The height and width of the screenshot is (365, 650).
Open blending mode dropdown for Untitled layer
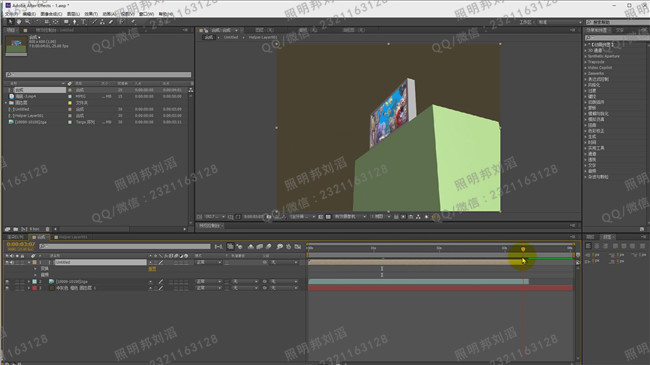pyautogui.click(x=209, y=262)
